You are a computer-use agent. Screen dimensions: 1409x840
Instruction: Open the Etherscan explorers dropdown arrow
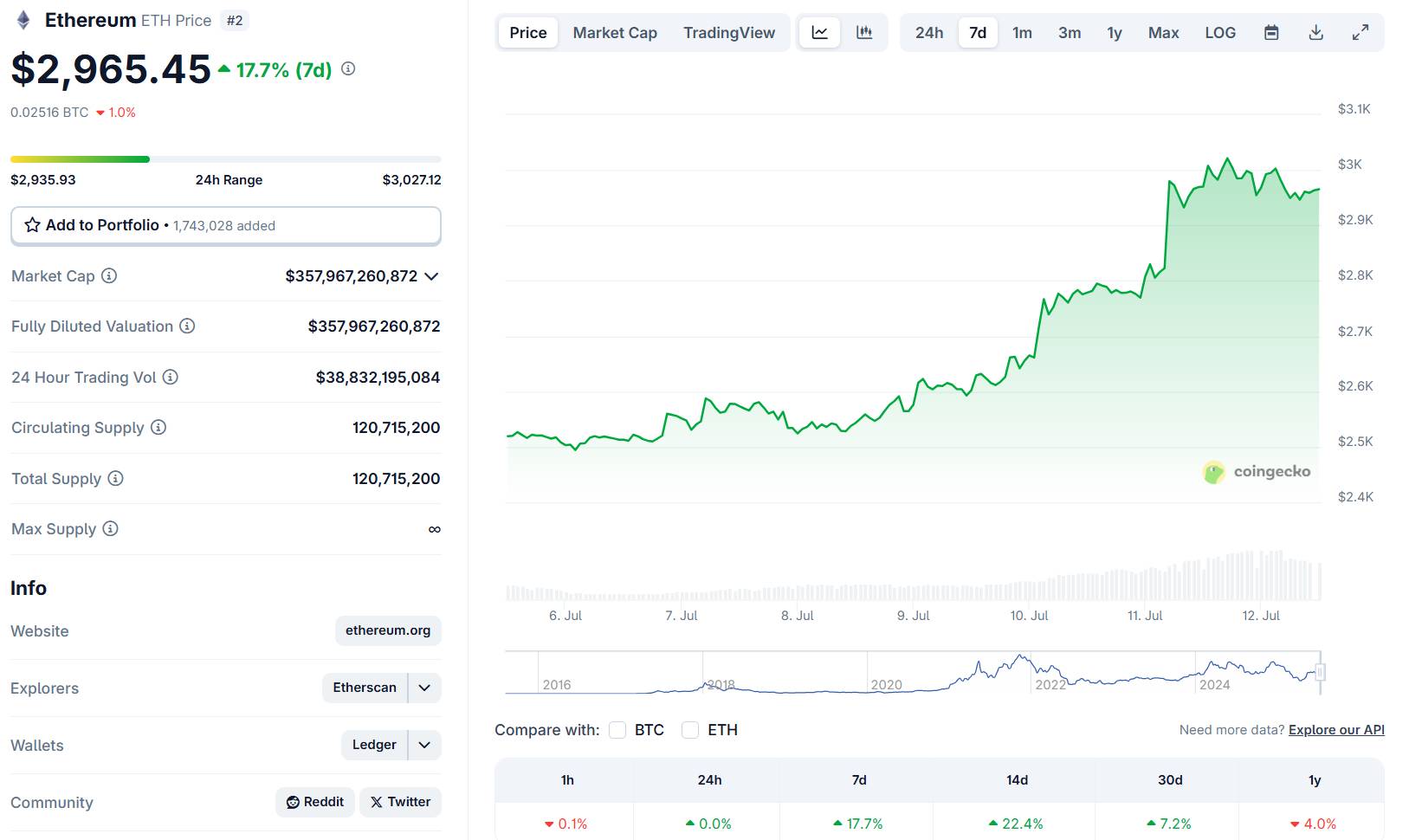coord(424,688)
